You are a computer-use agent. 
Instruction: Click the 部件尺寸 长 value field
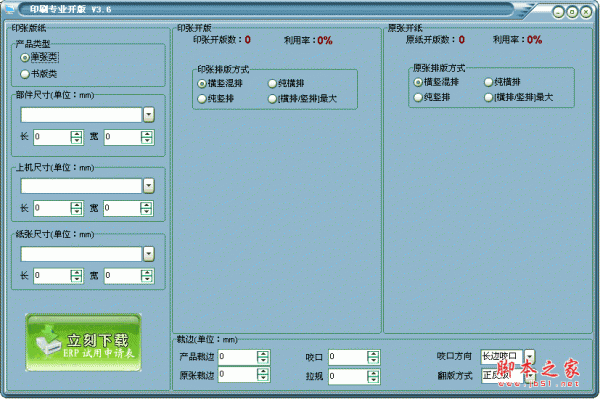click(x=52, y=137)
